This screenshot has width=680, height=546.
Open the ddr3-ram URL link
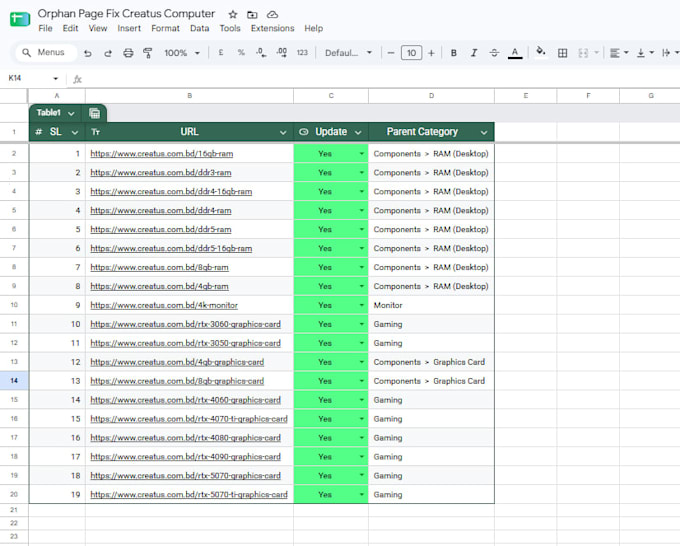coord(160,173)
